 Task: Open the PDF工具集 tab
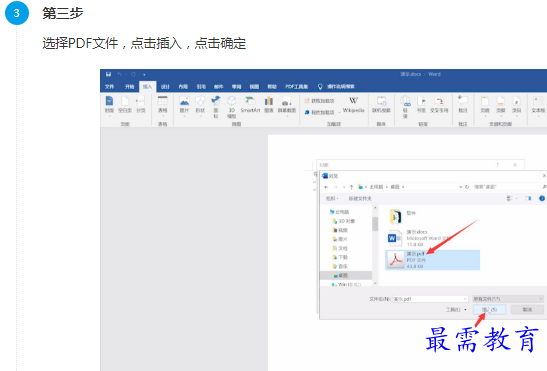pos(297,87)
